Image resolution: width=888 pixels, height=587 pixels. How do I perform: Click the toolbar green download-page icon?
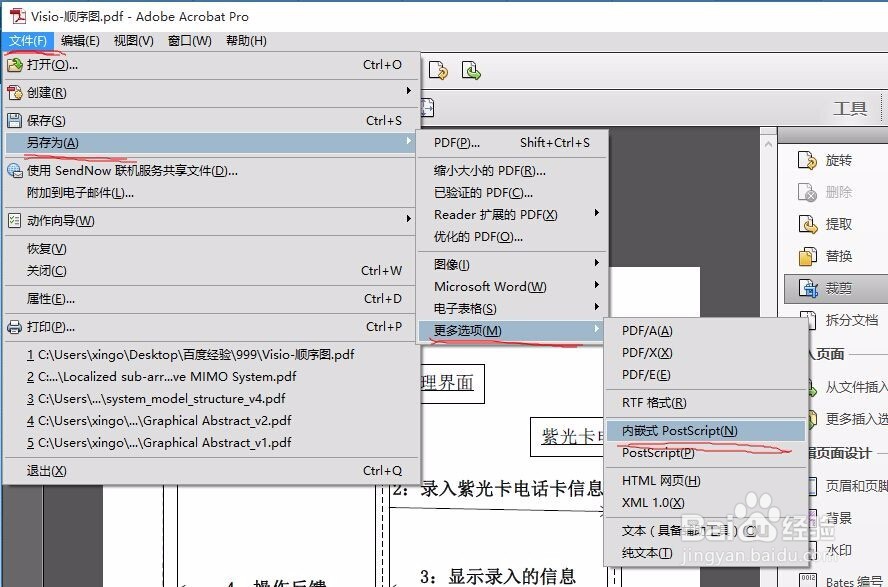[471, 71]
